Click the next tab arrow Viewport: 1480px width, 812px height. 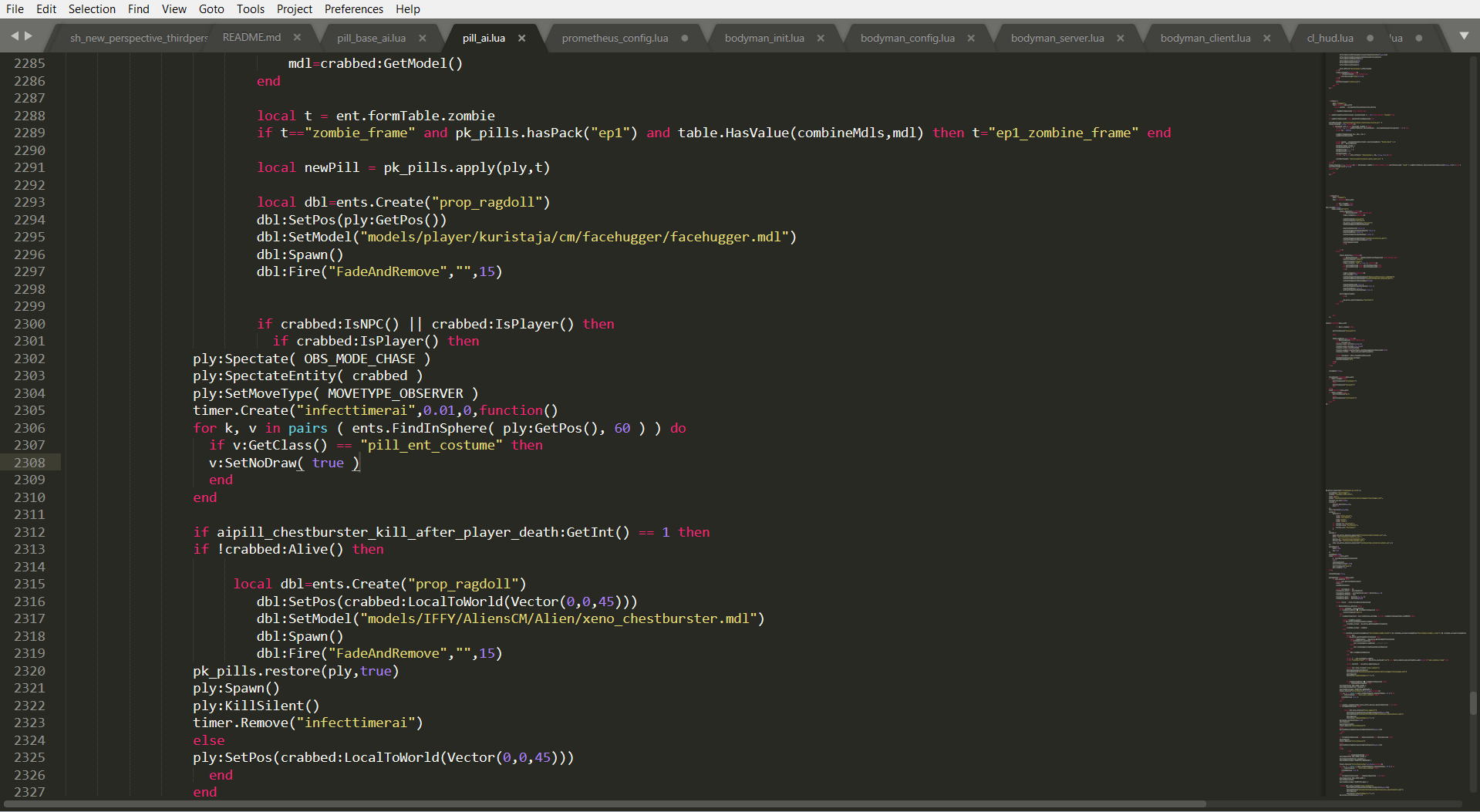(29, 36)
